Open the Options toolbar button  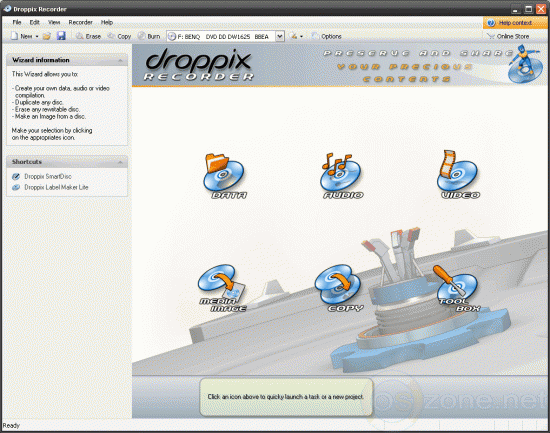326,36
